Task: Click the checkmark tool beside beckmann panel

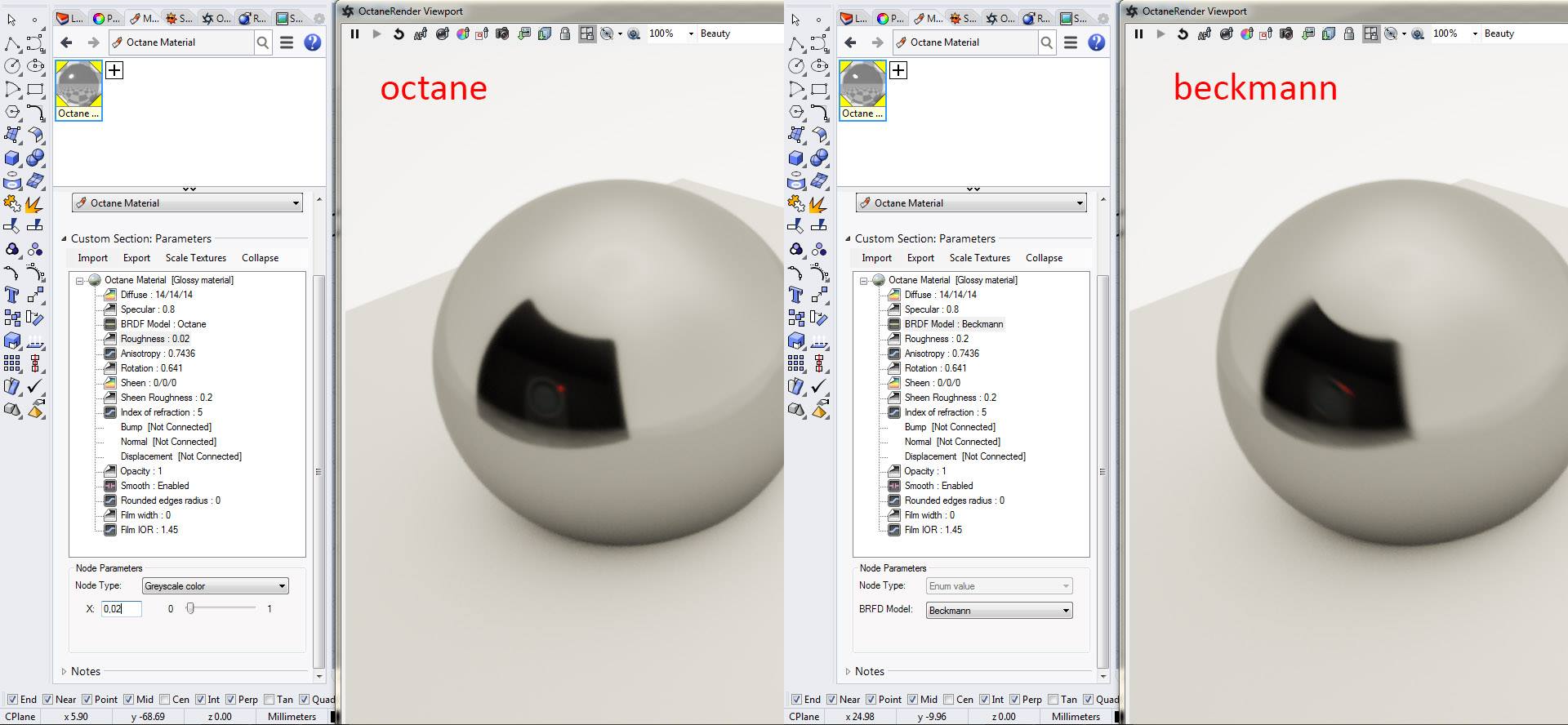Action: [x=818, y=386]
